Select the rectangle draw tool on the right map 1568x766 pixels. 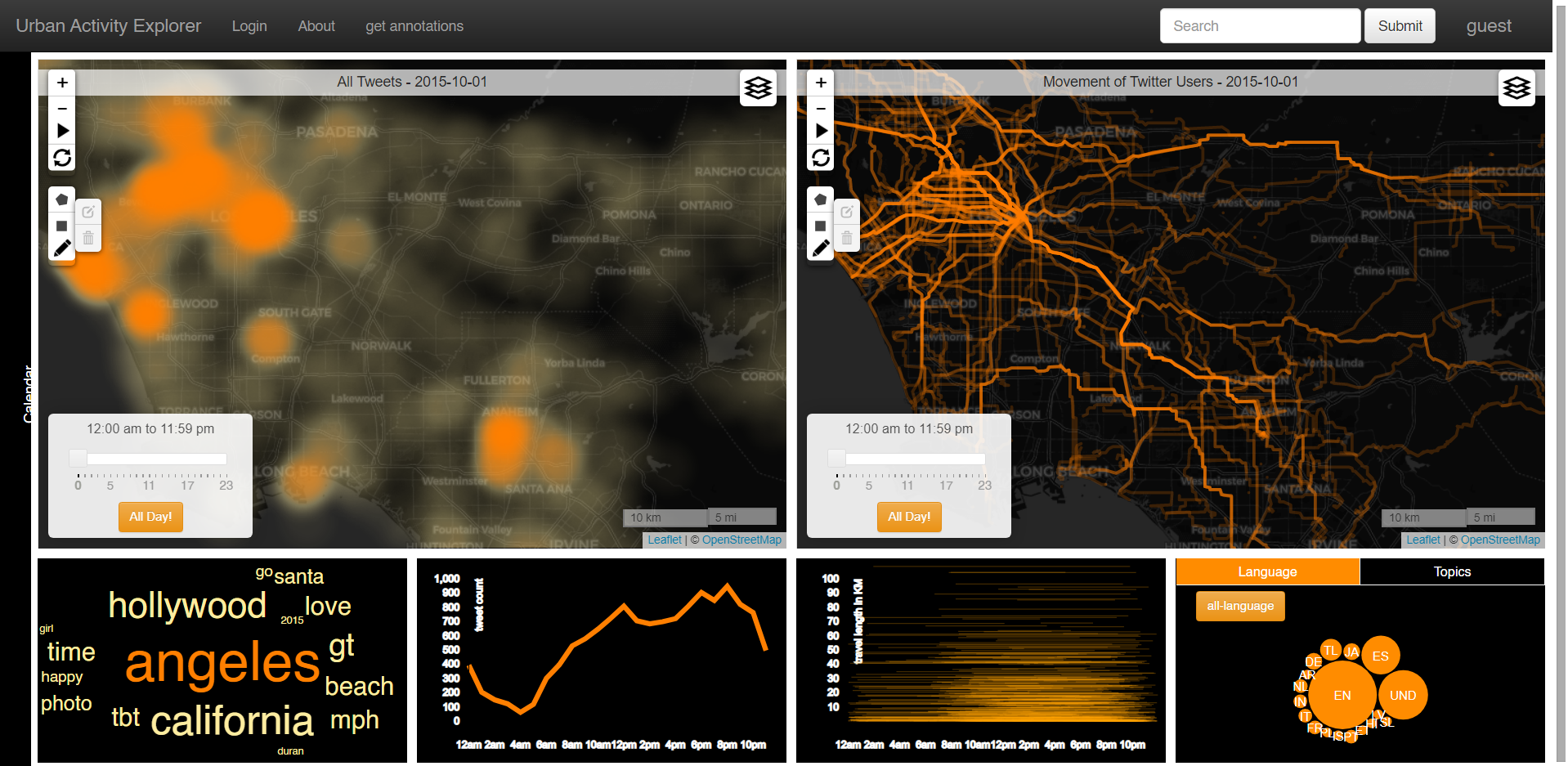click(x=820, y=224)
